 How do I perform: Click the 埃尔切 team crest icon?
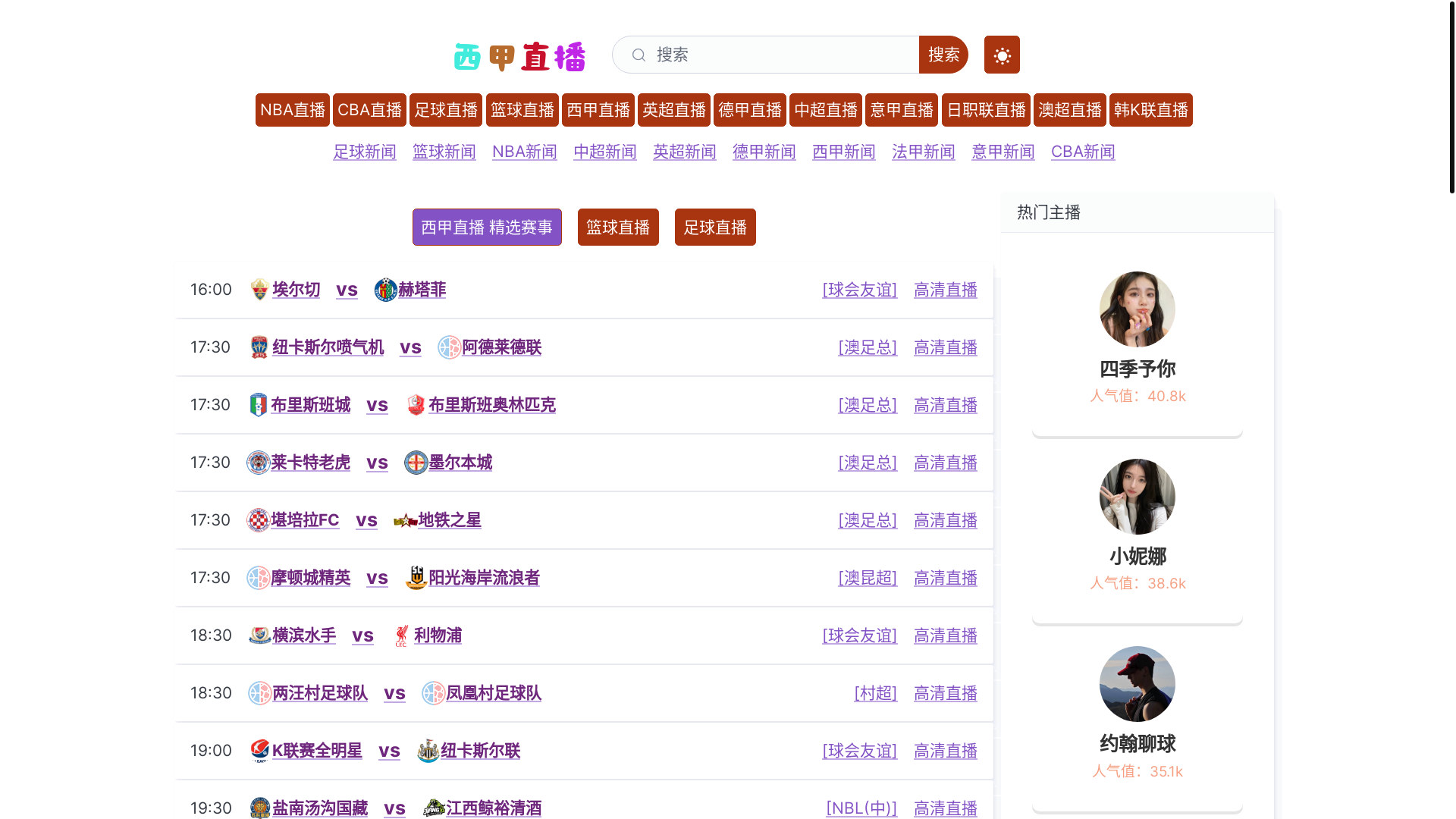pos(259,290)
